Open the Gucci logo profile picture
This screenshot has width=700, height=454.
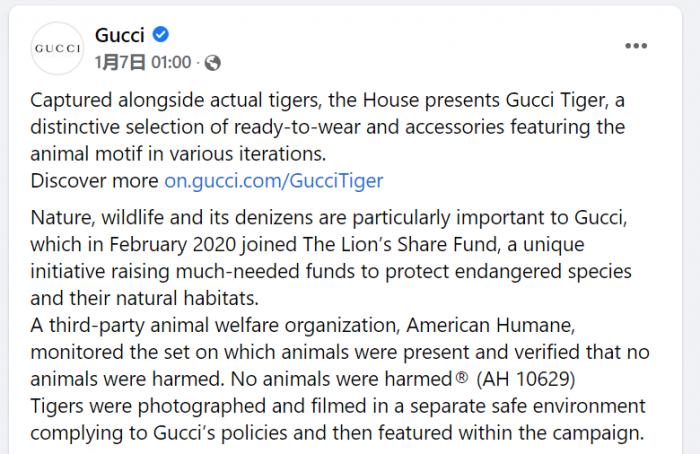point(57,48)
